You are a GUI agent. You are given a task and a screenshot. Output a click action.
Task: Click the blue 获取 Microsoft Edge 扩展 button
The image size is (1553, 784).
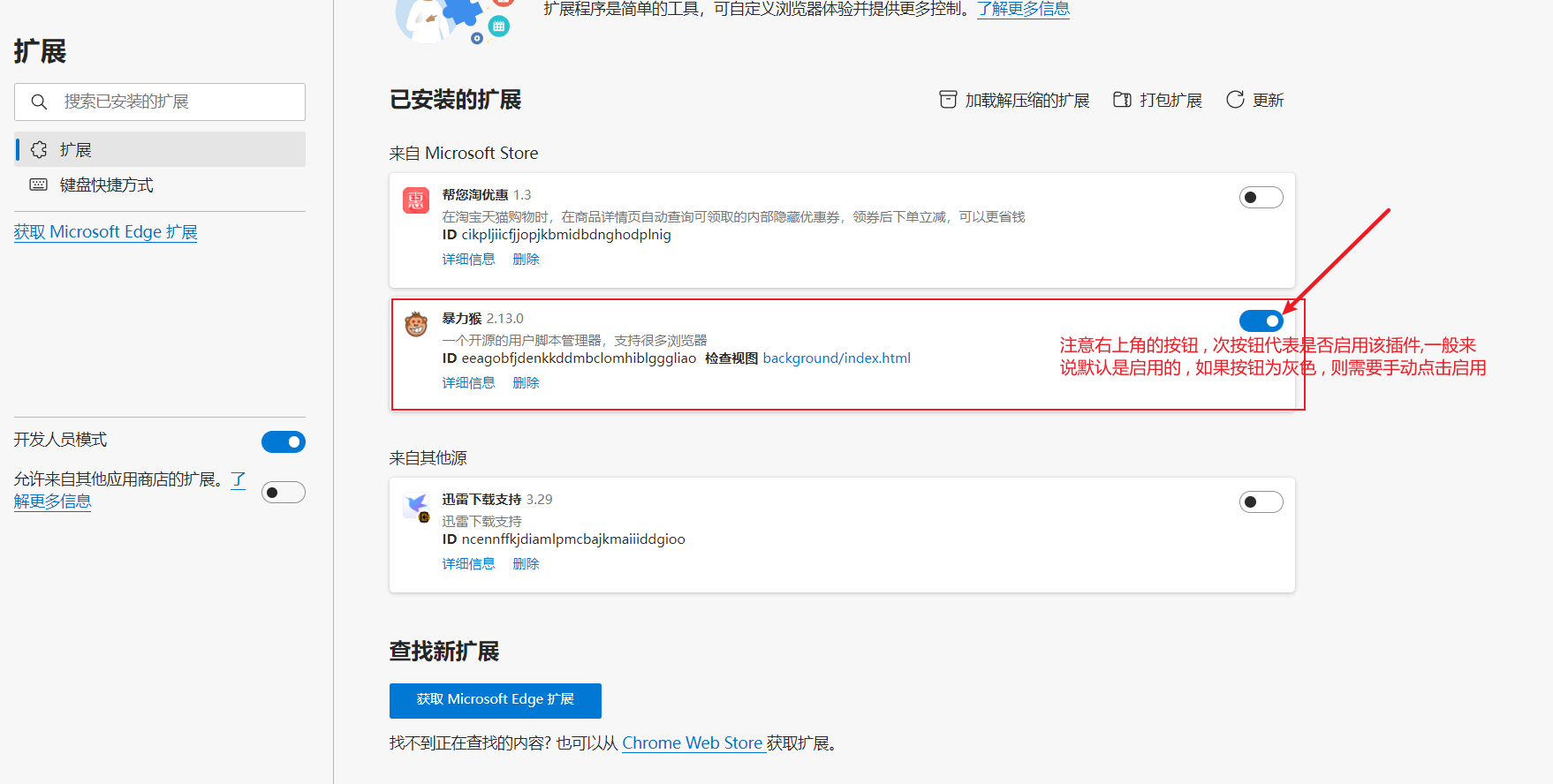(495, 700)
